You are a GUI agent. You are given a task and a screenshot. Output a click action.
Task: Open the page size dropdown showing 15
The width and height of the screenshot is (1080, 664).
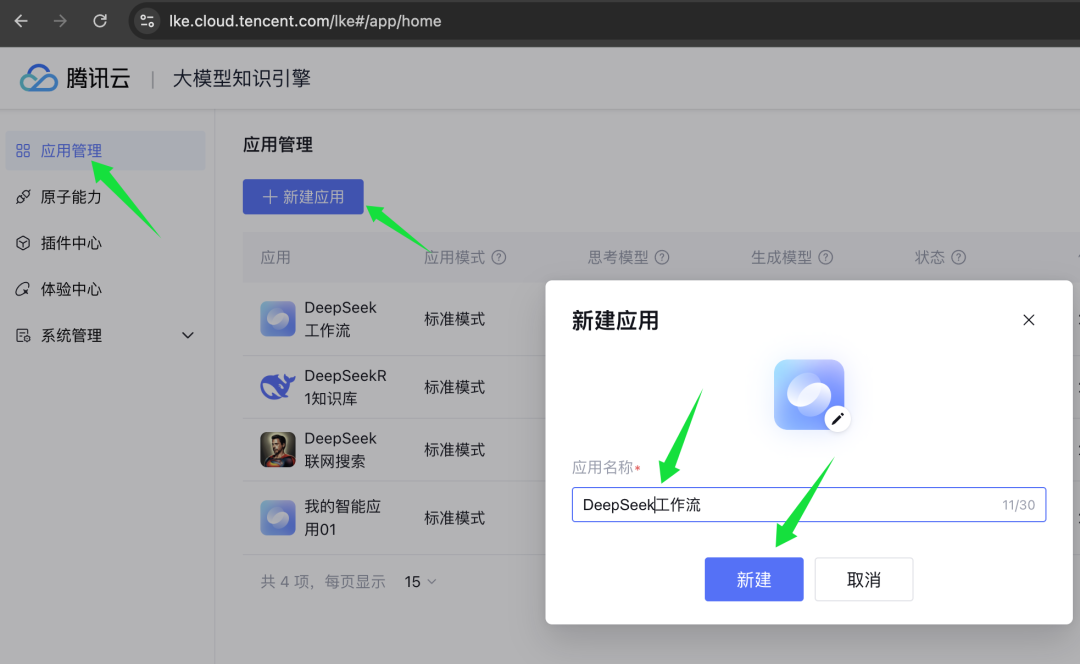point(420,581)
